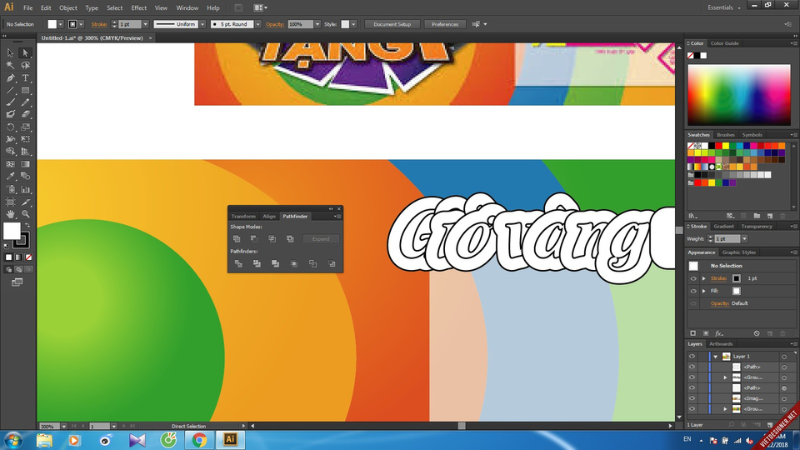Open the Effect menu

point(139,8)
